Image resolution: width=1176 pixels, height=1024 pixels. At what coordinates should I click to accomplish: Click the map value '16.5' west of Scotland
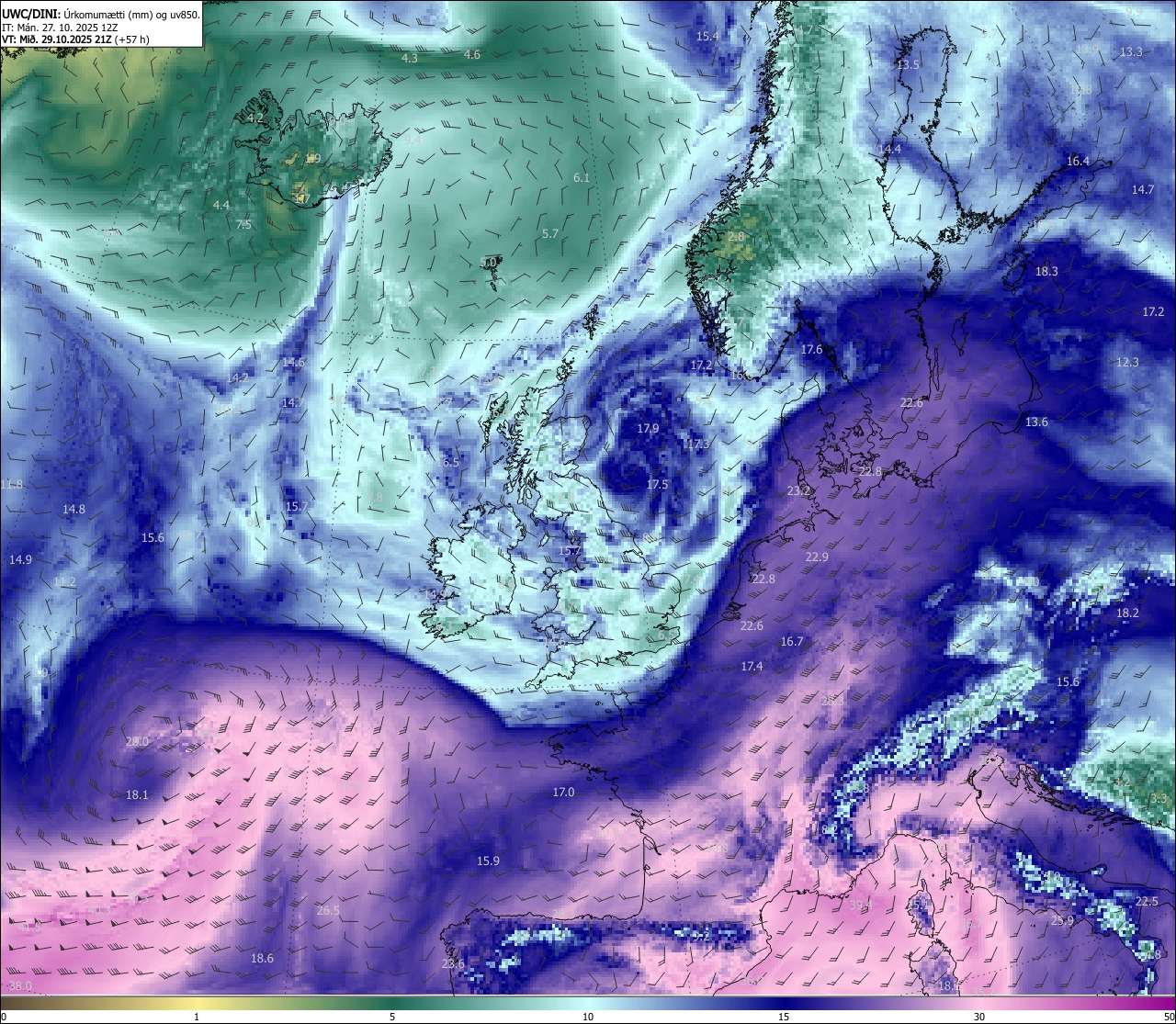[447, 463]
